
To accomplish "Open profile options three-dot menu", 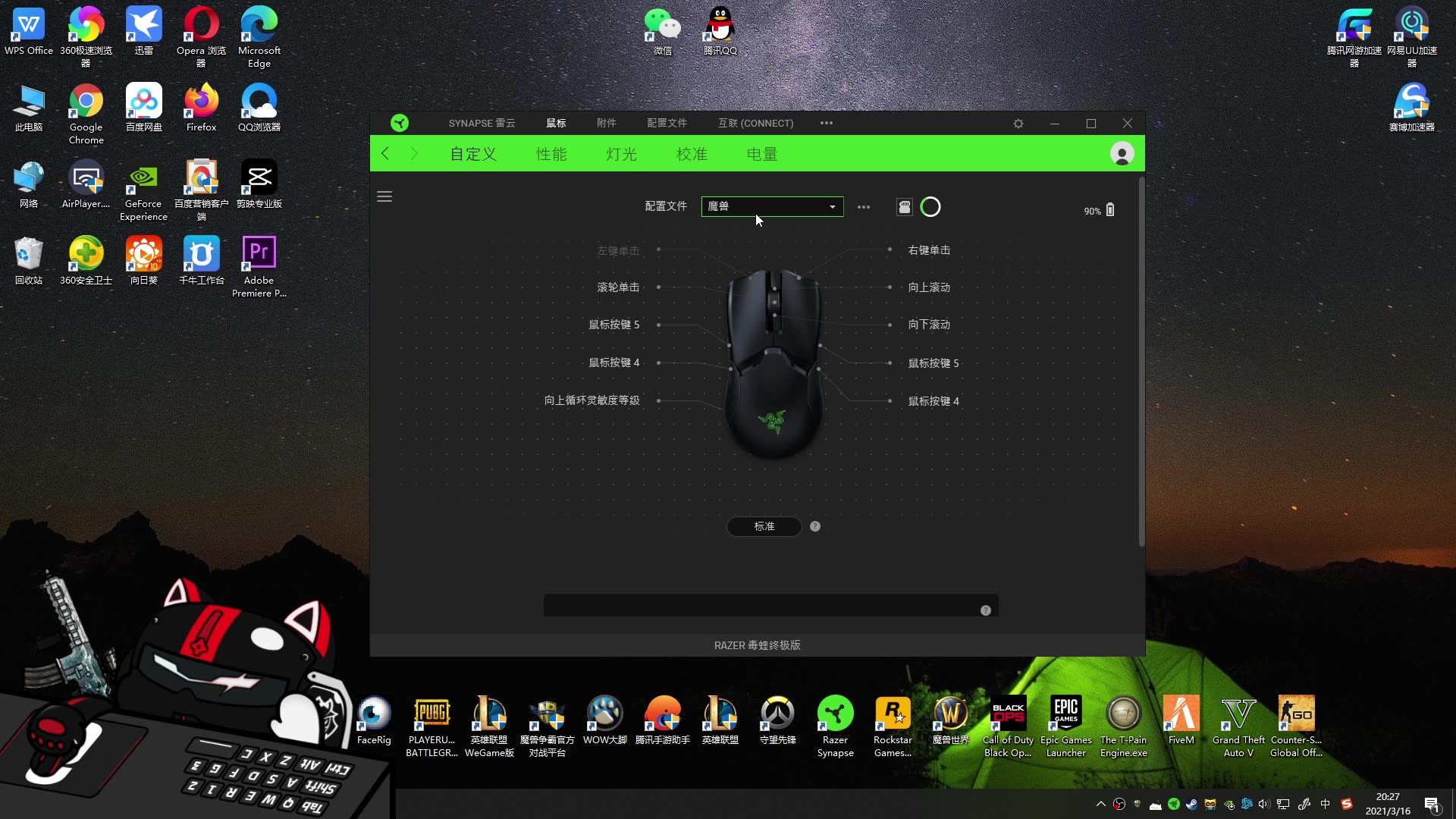I will tap(864, 207).
